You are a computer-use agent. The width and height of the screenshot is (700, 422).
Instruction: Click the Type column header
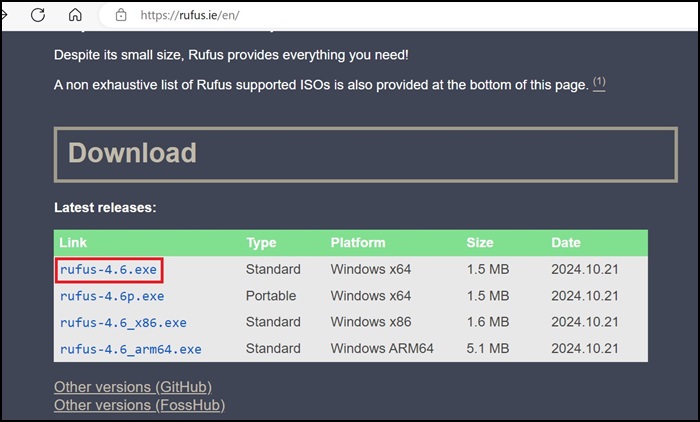262,243
